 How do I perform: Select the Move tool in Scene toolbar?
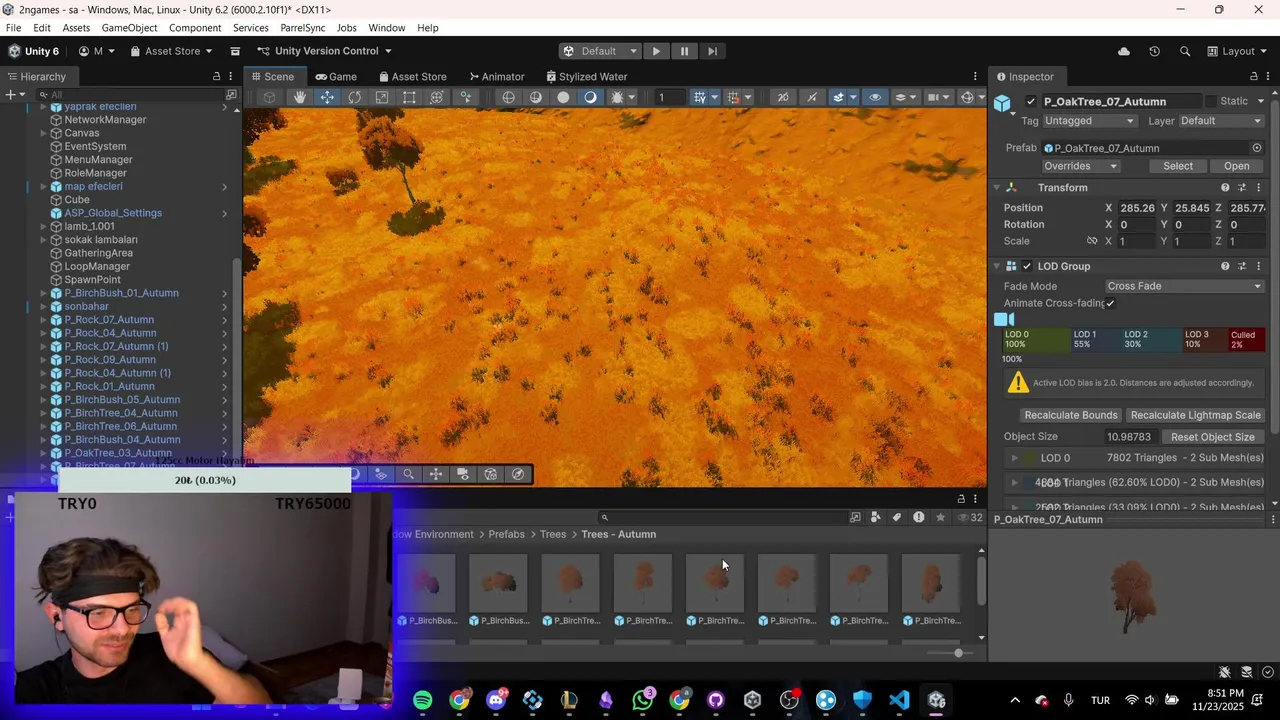(x=327, y=97)
